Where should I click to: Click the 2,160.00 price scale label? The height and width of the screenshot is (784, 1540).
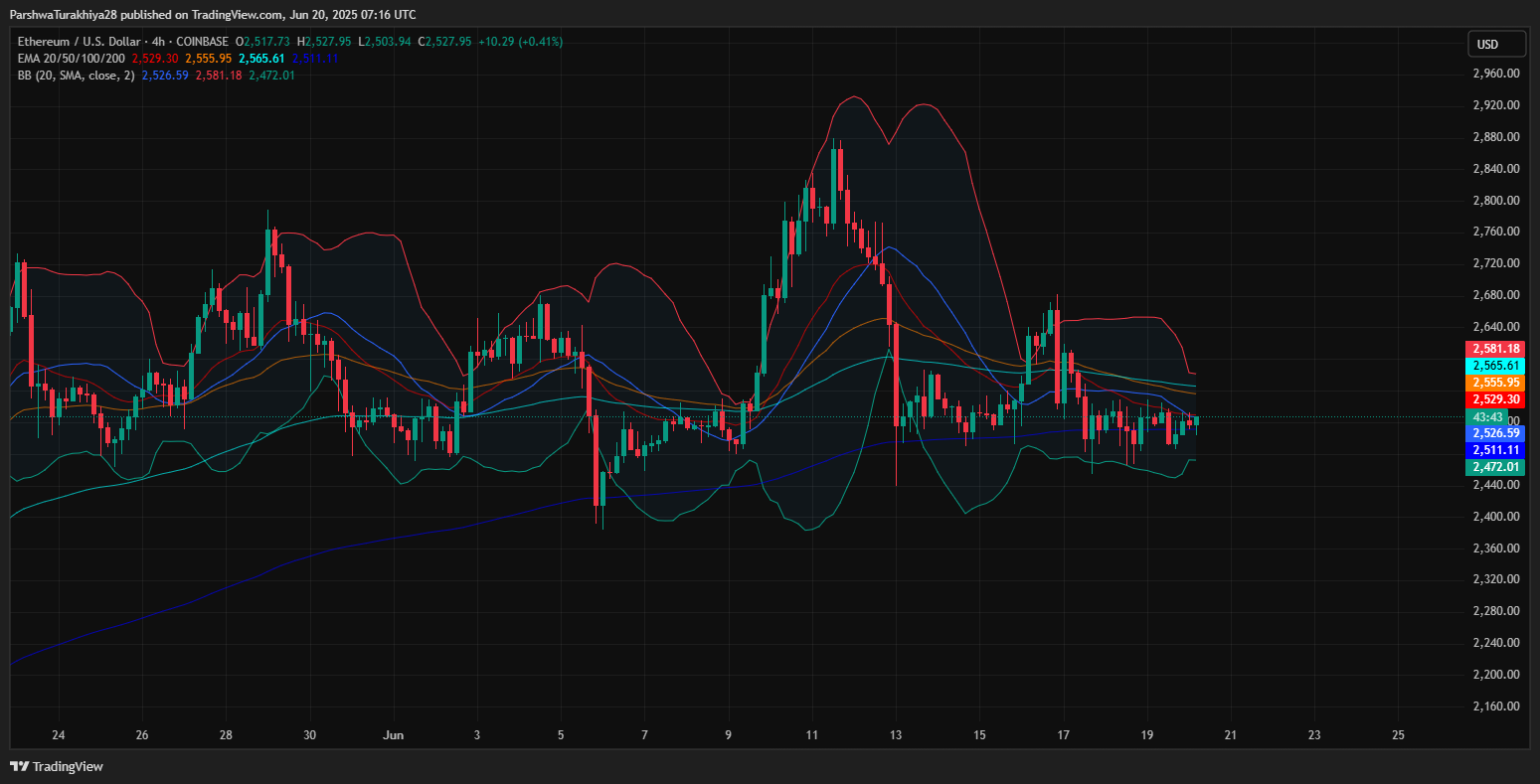(1495, 706)
